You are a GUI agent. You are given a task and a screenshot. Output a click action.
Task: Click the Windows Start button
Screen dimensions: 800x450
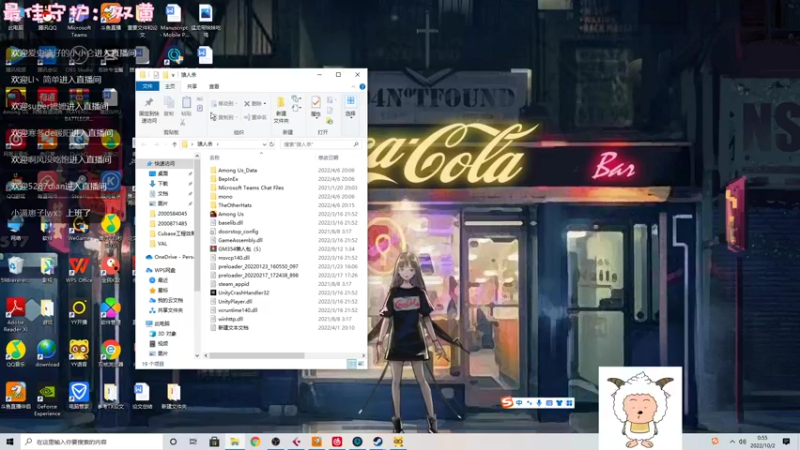coord(10,442)
